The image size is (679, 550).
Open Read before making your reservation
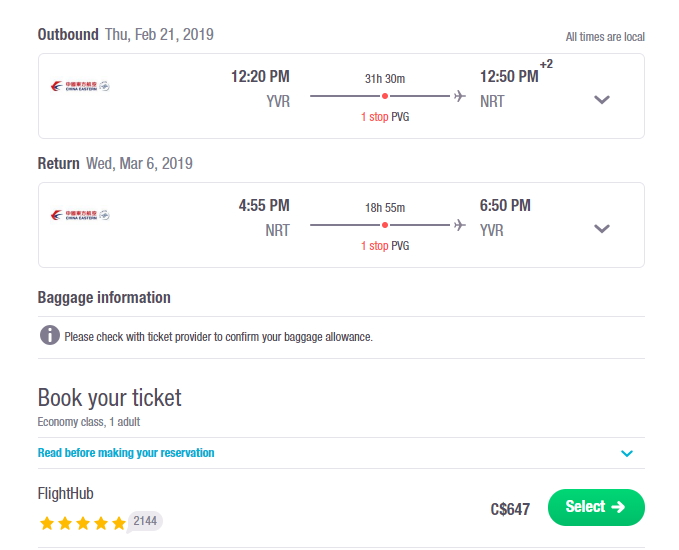coord(126,453)
